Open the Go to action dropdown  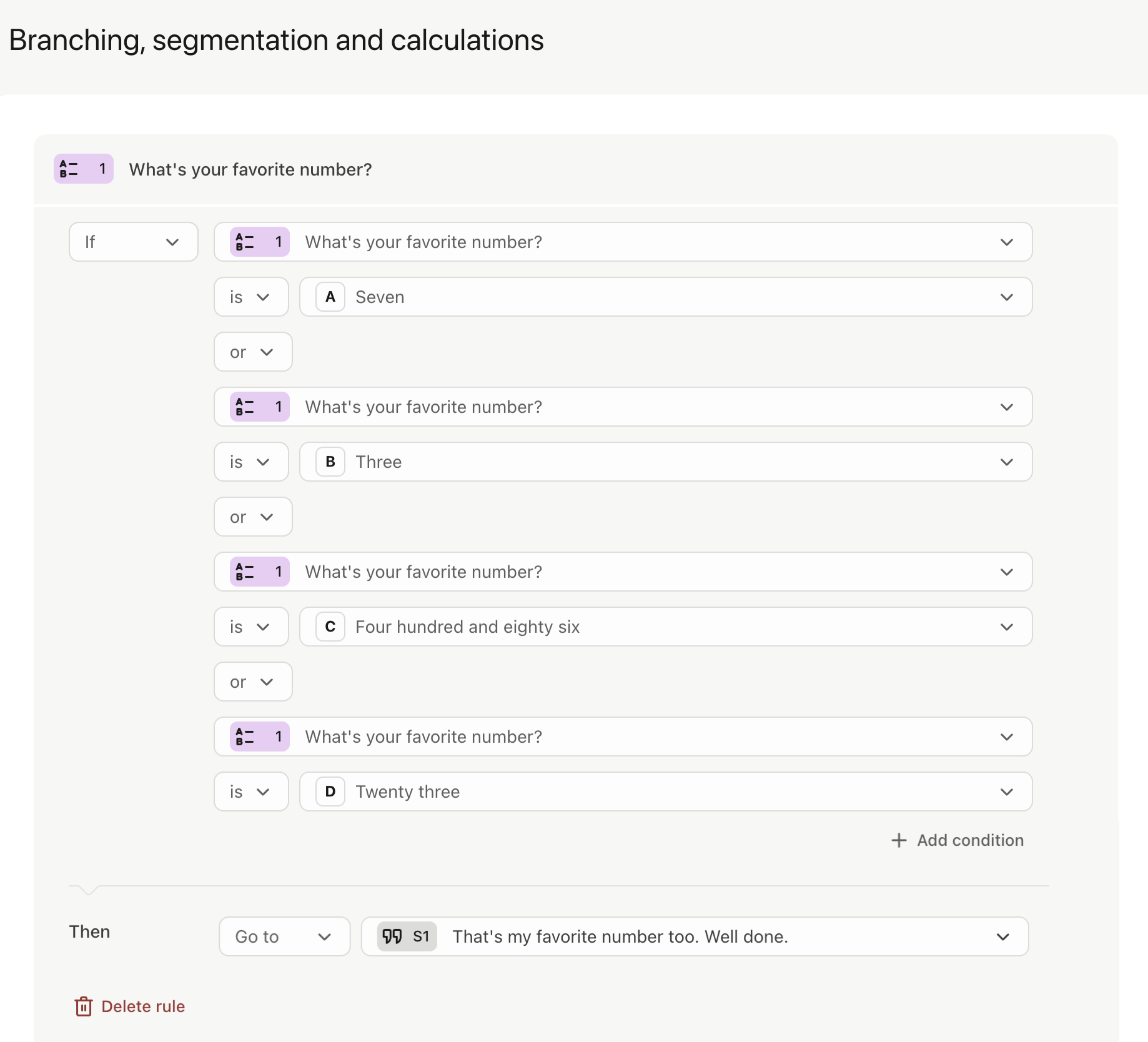pos(284,936)
